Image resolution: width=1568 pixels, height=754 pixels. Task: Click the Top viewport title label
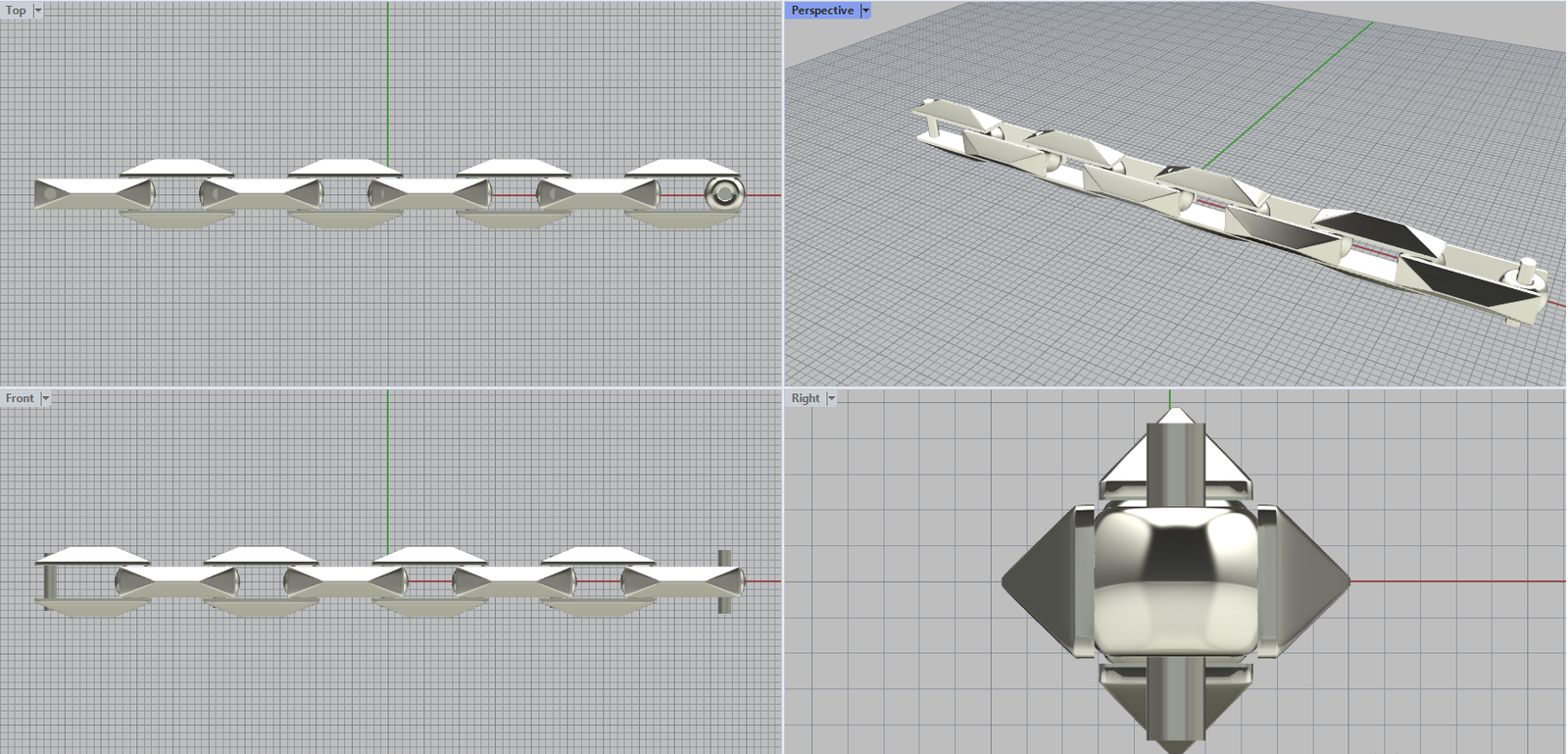[x=16, y=11]
